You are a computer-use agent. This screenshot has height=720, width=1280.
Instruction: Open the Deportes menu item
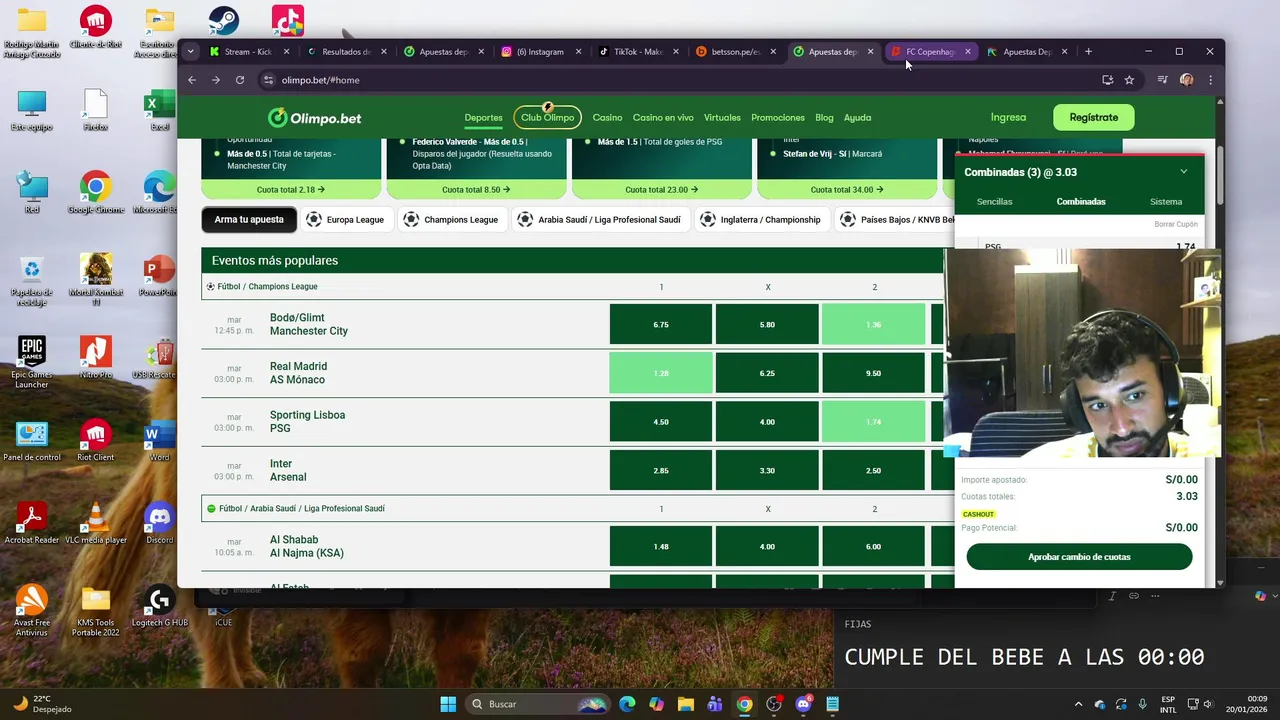pos(483,118)
